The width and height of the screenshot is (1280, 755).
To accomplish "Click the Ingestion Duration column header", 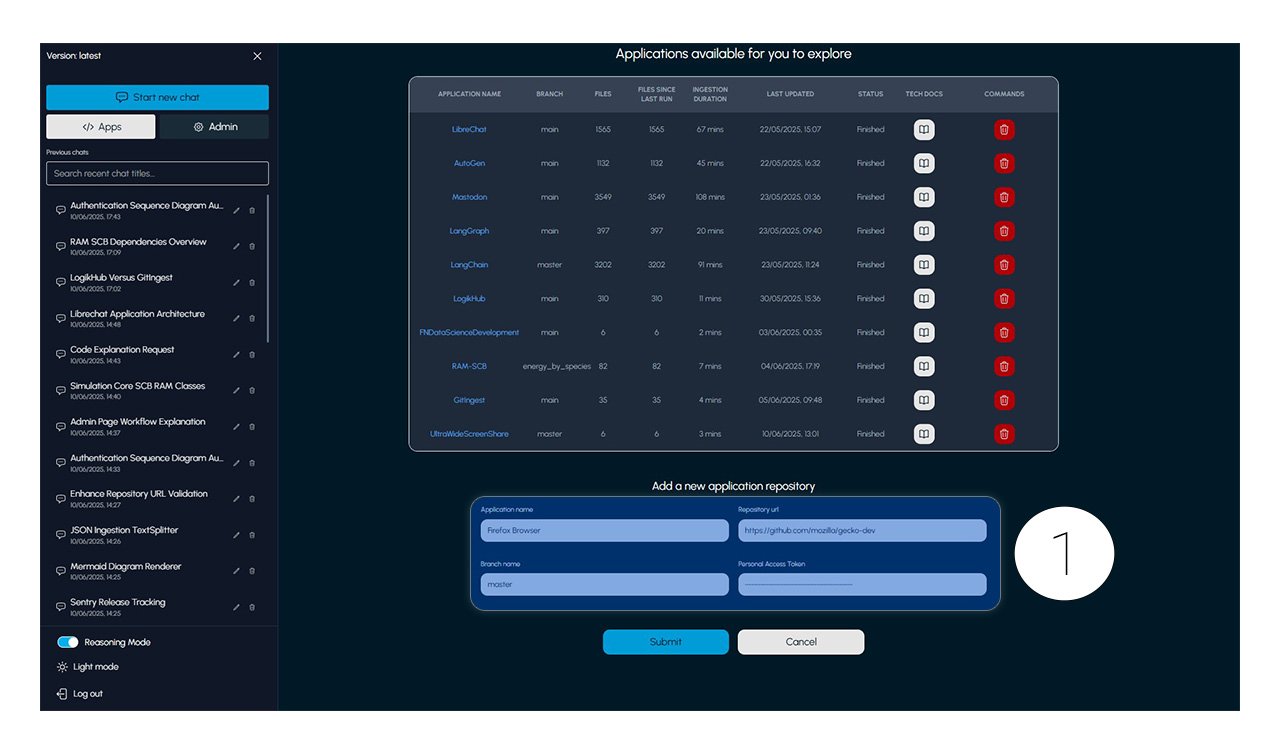I will click(x=710, y=94).
